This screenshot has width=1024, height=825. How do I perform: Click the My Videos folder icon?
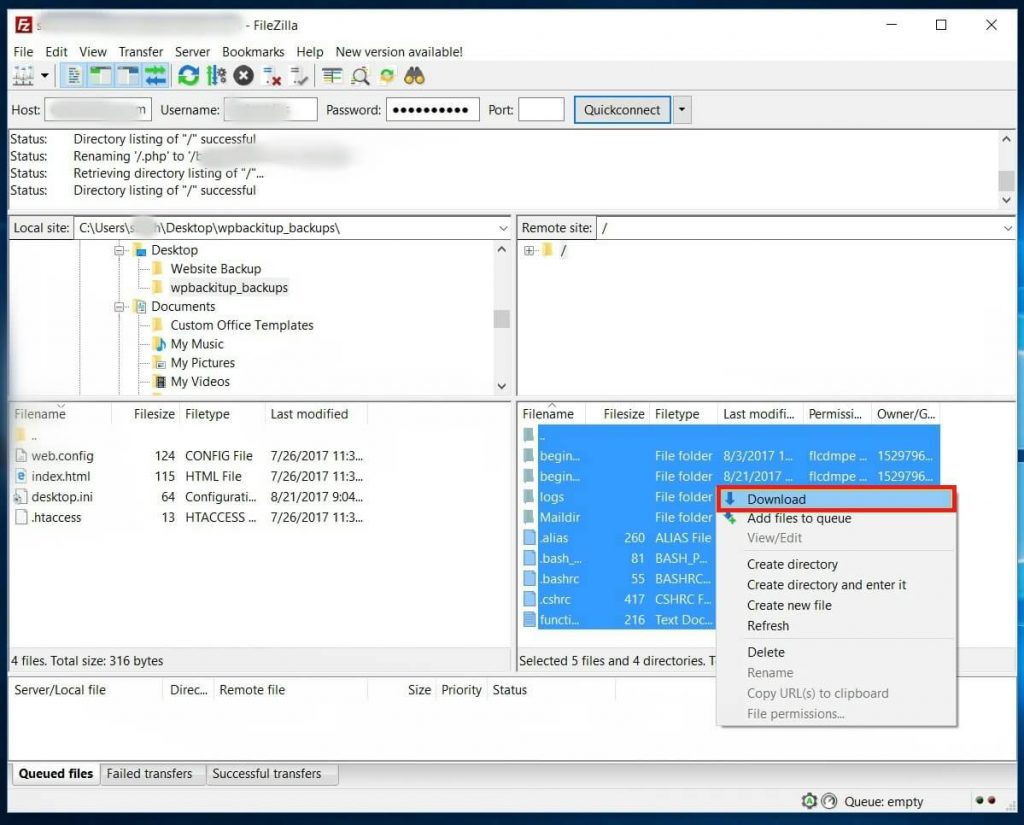159,381
